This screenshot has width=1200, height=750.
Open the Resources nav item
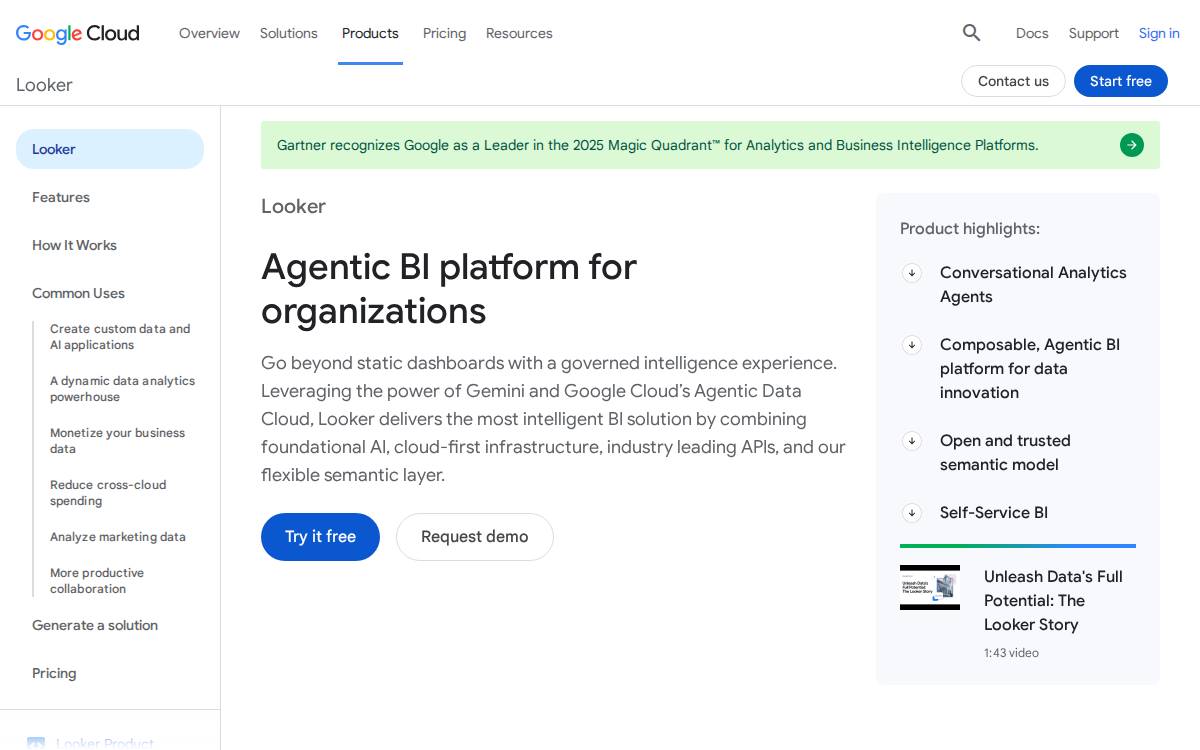click(x=519, y=33)
